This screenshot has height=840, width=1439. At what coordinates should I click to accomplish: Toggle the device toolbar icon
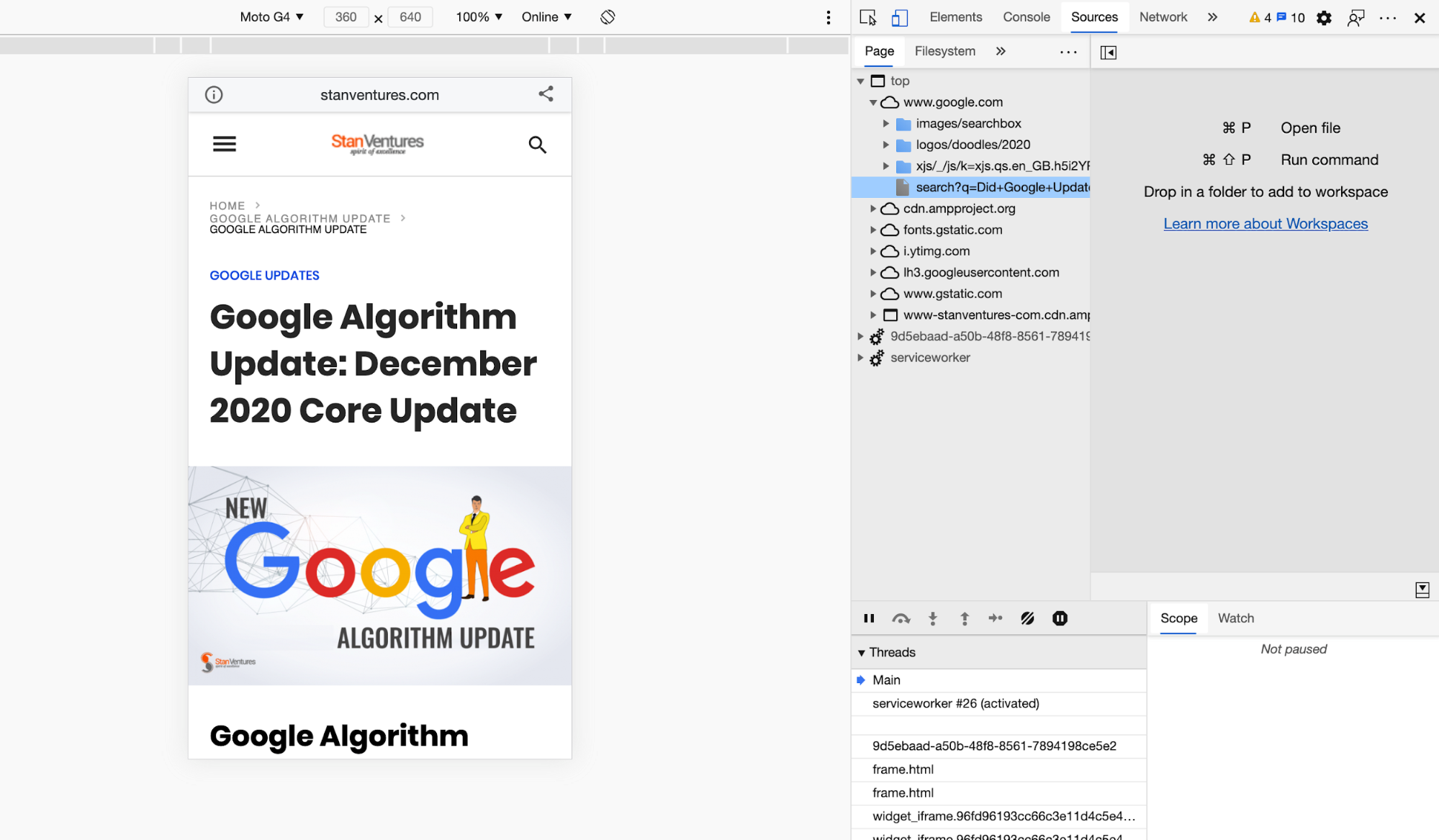900,17
